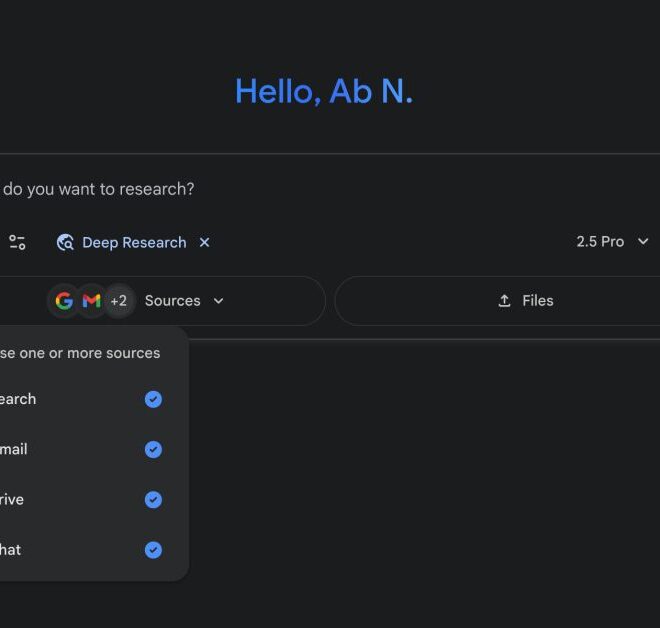Uncheck the Gmail source checkmark
The height and width of the screenshot is (628, 660).
coord(153,450)
